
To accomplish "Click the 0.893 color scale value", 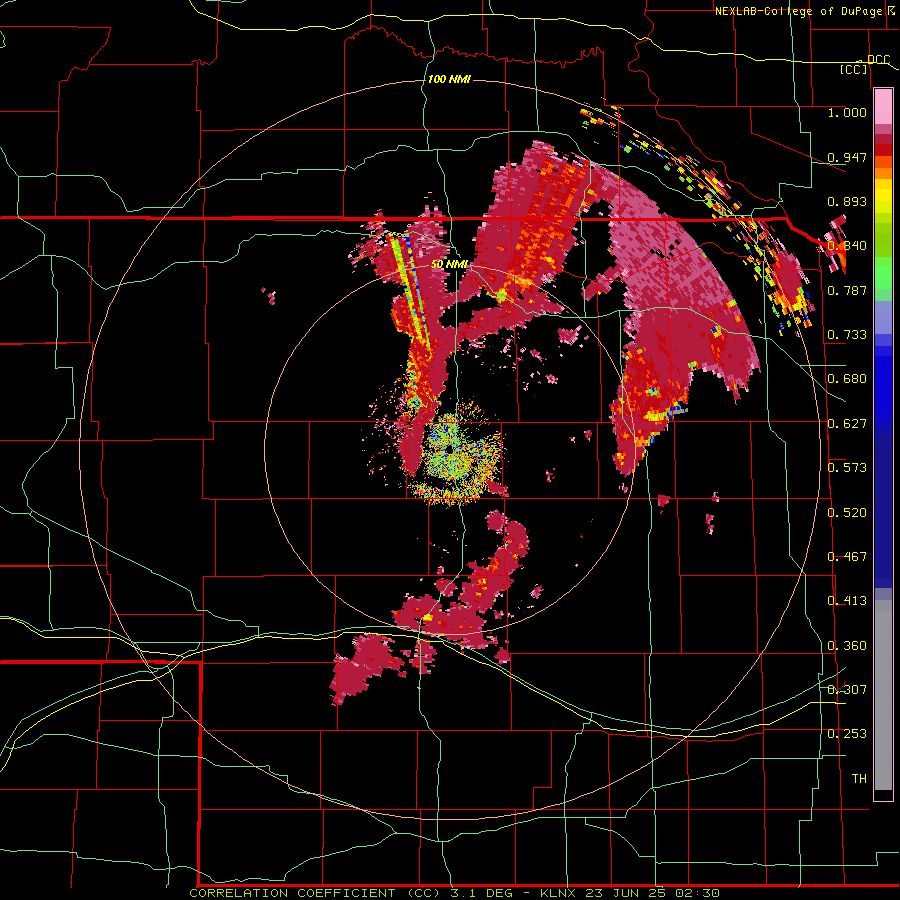I will [847, 201].
